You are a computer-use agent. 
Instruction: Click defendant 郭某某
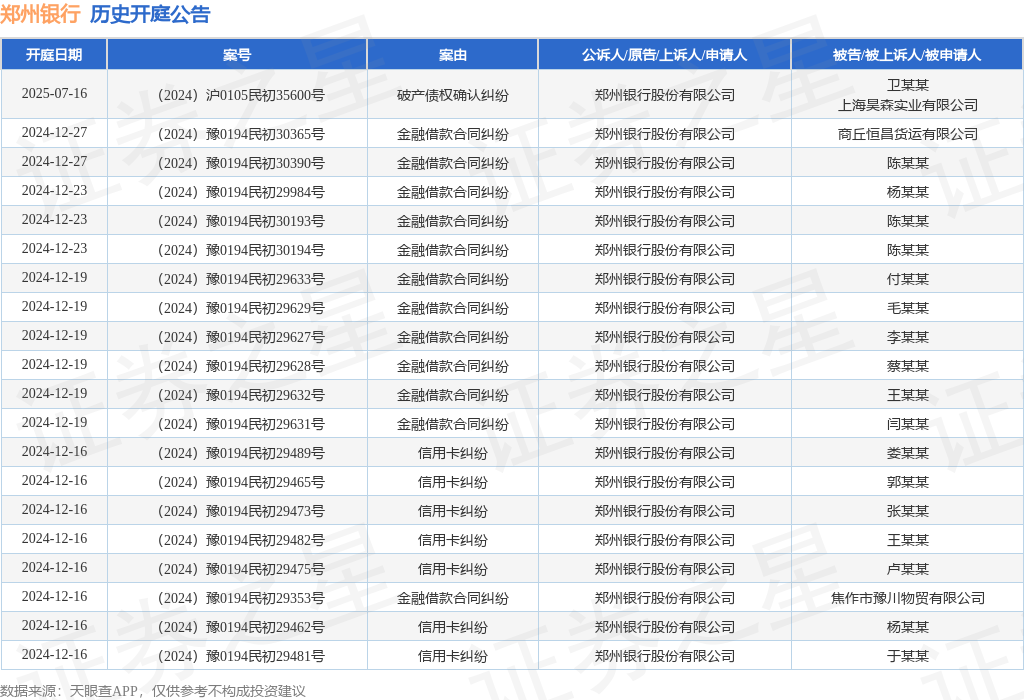(x=908, y=482)
